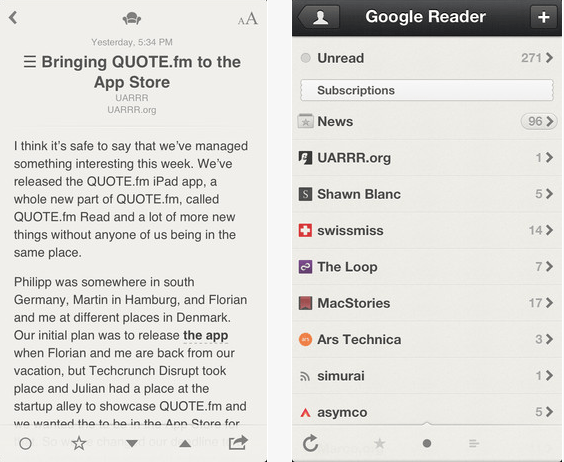
Task: Tap the Shawn Blanc favicon
Action: point(305,194)
